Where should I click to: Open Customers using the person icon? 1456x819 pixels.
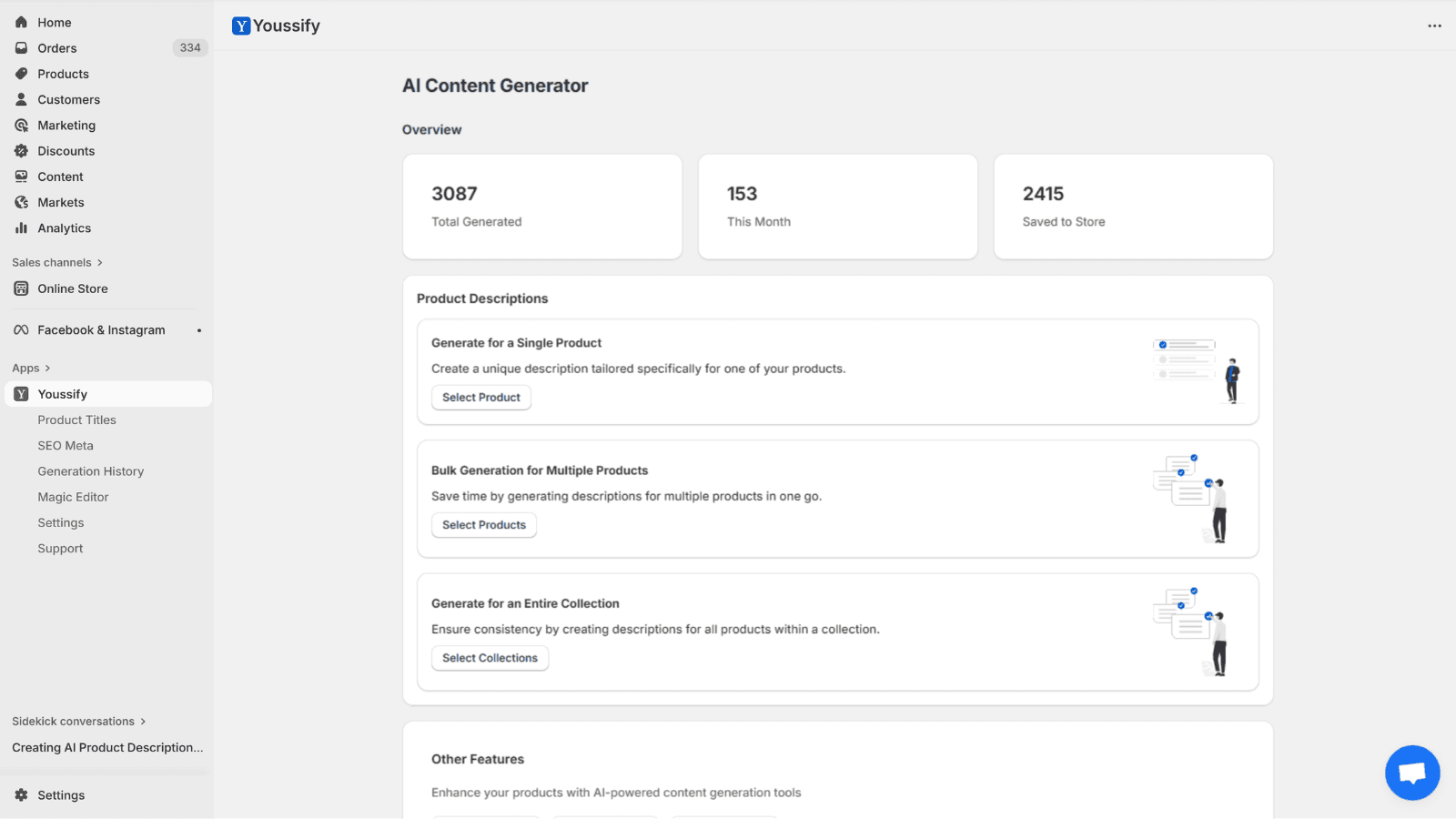[21, 99]
